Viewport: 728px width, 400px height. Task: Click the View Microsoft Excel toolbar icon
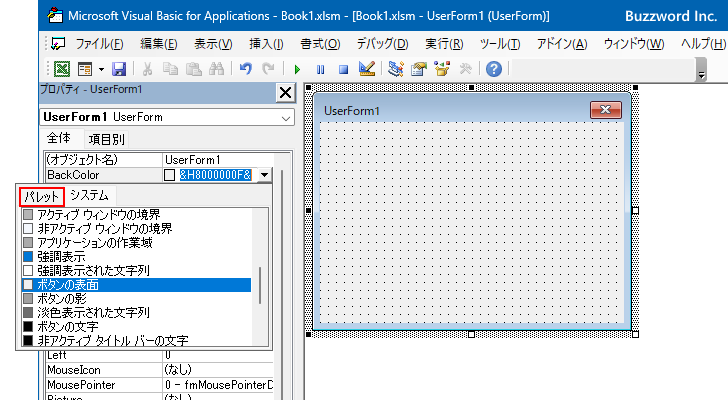coord(62,69)
